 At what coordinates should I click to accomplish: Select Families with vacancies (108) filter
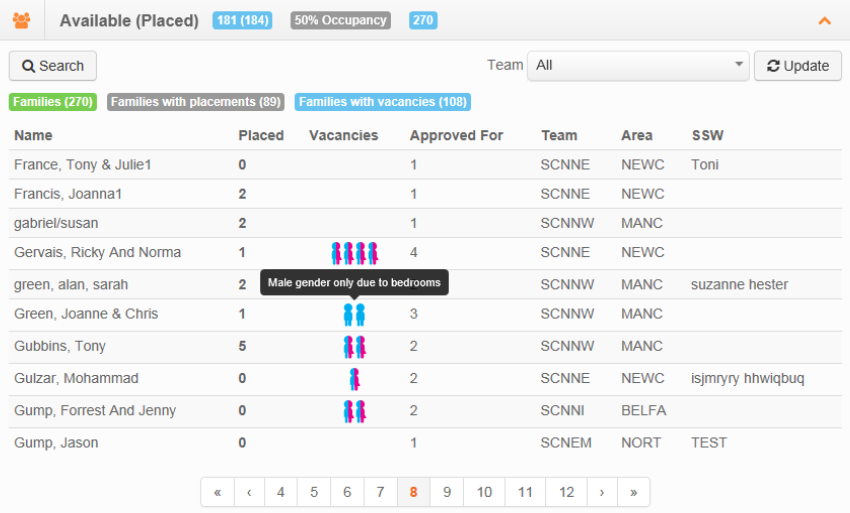click(x=383, y=102)
